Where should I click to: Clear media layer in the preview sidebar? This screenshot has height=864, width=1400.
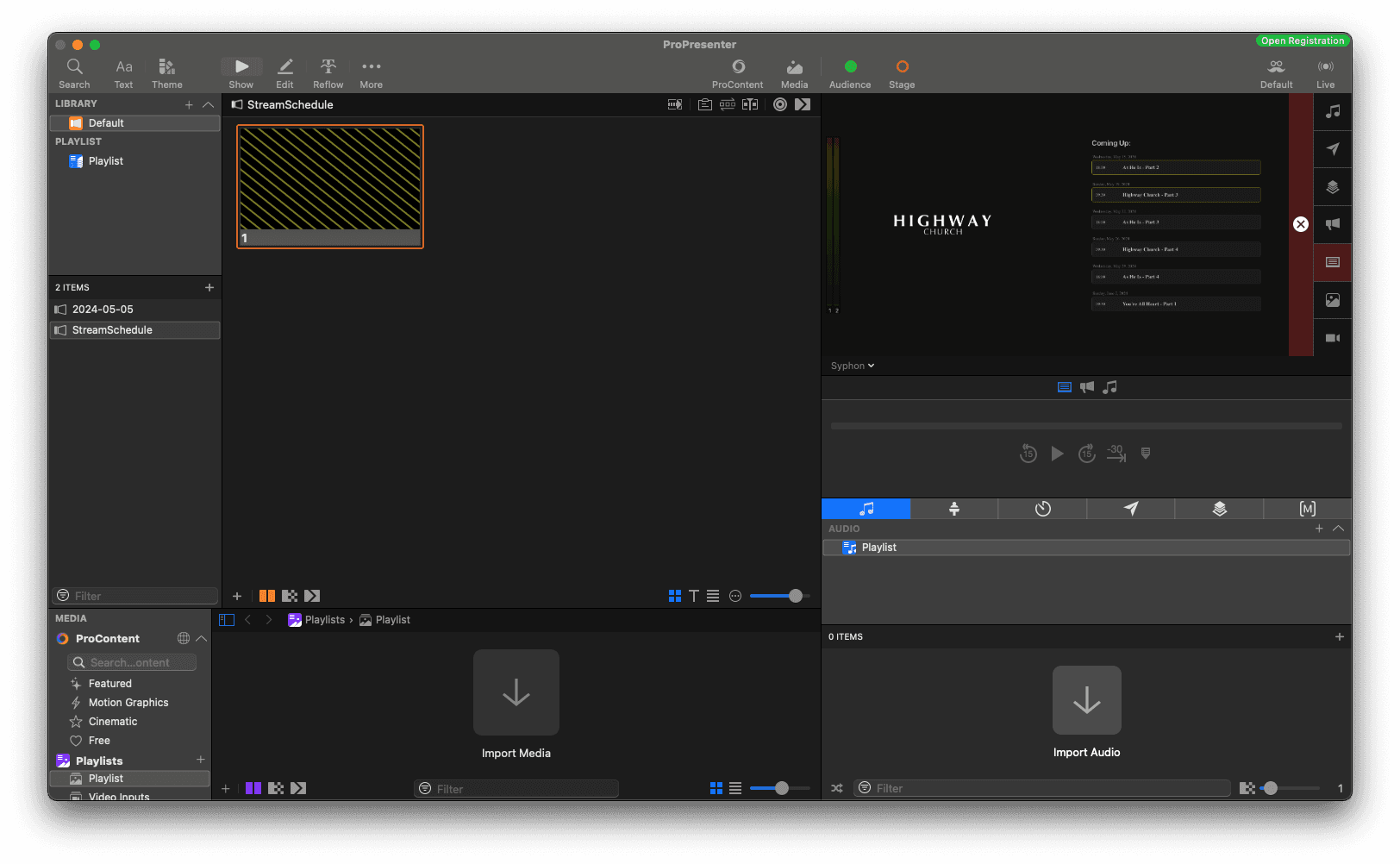pos(1333,300)
